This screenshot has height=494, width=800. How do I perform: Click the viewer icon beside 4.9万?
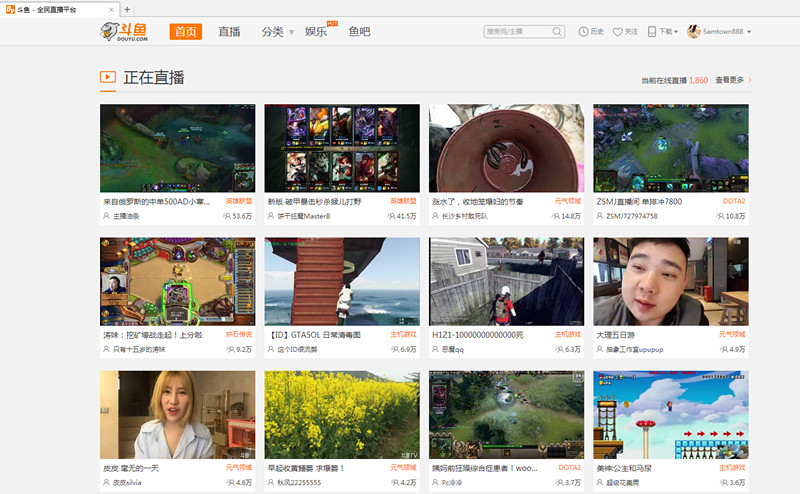724,349
